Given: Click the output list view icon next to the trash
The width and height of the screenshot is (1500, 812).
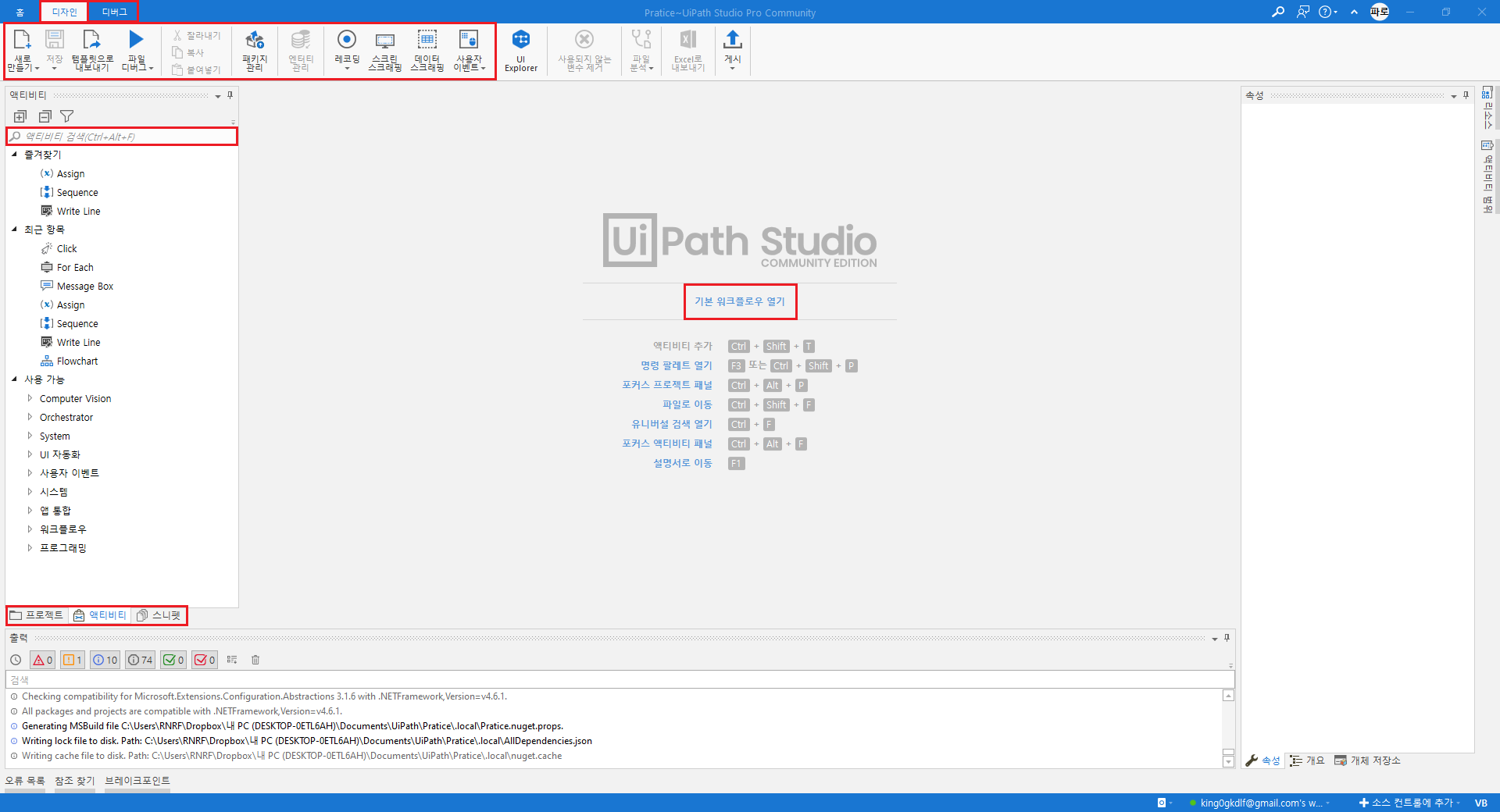Looking at the screenshot, I should [232, 660].
